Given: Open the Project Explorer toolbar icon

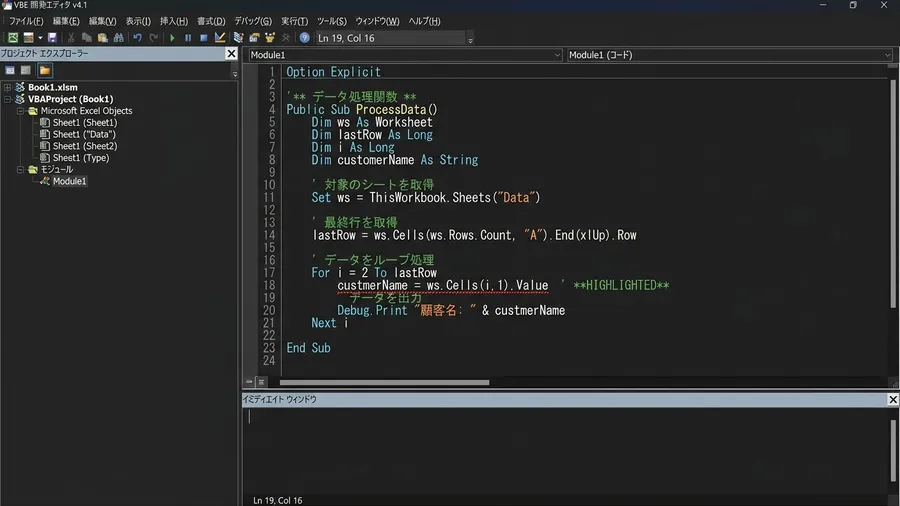Looking at the screenshot, I should click(x=238, y=38).
